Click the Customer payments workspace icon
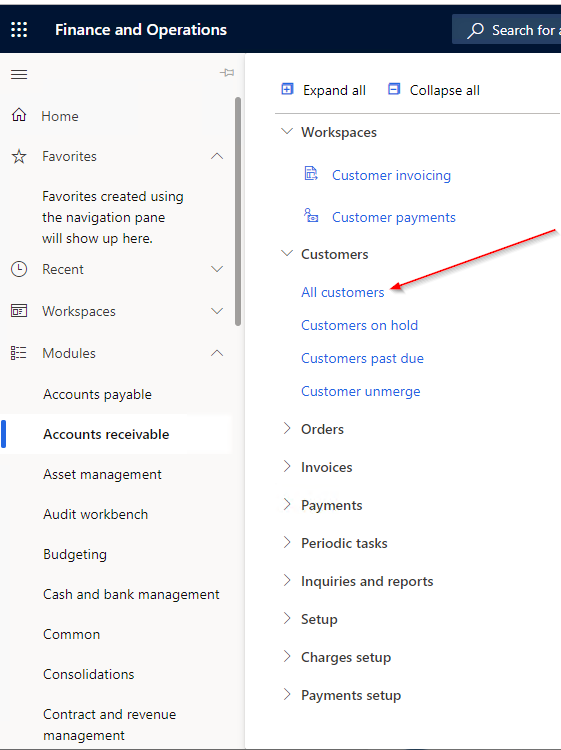This screenshot has height=750, width=561. 311,215
